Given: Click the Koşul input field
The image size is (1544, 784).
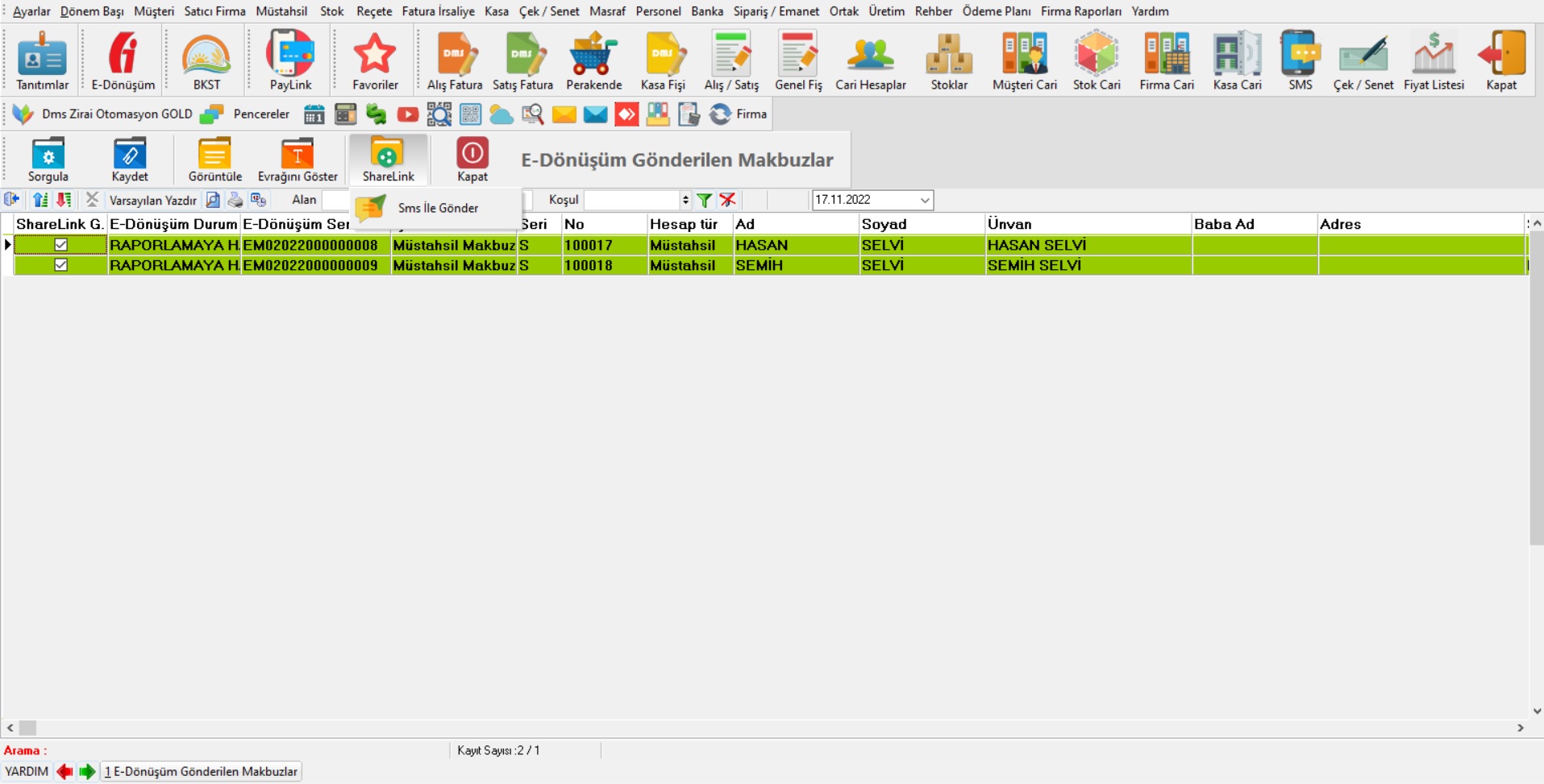Looking at the screenshot, I should coord(631,200).
